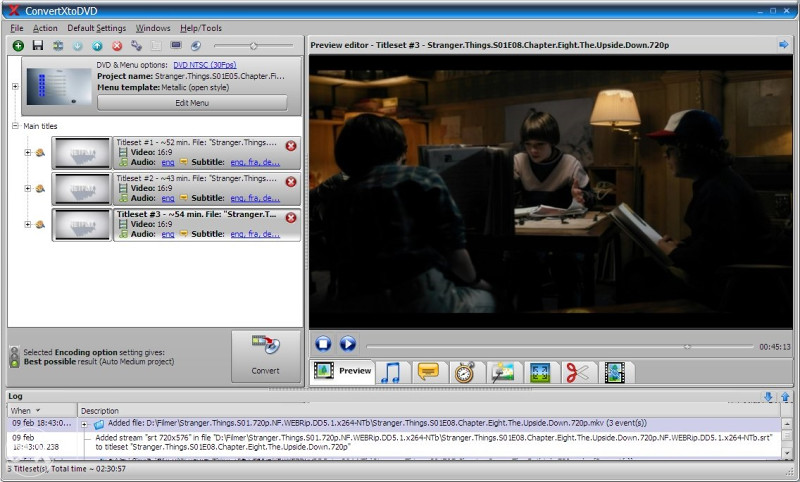Open the image settings tab with landscape picture
800x482 pixels.
pos(503,372)
